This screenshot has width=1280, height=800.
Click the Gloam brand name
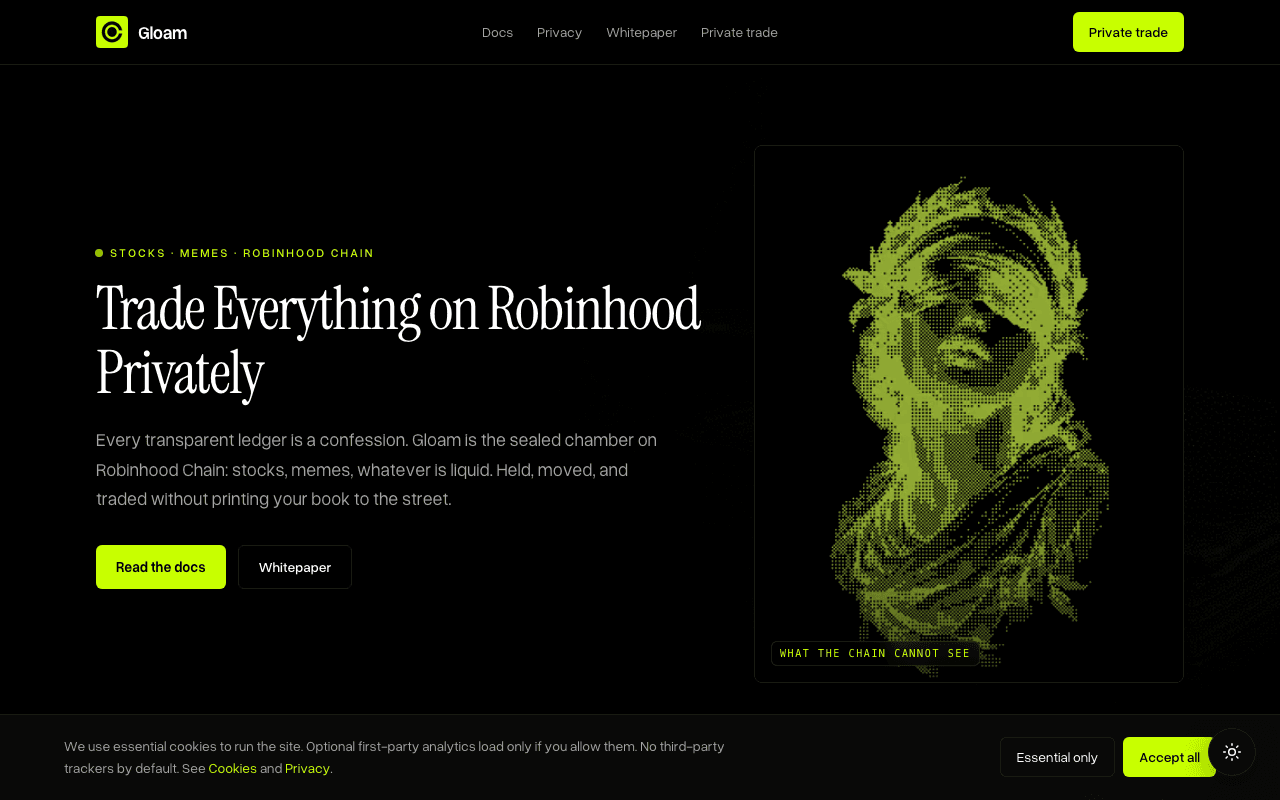click(x=162, y=33)
